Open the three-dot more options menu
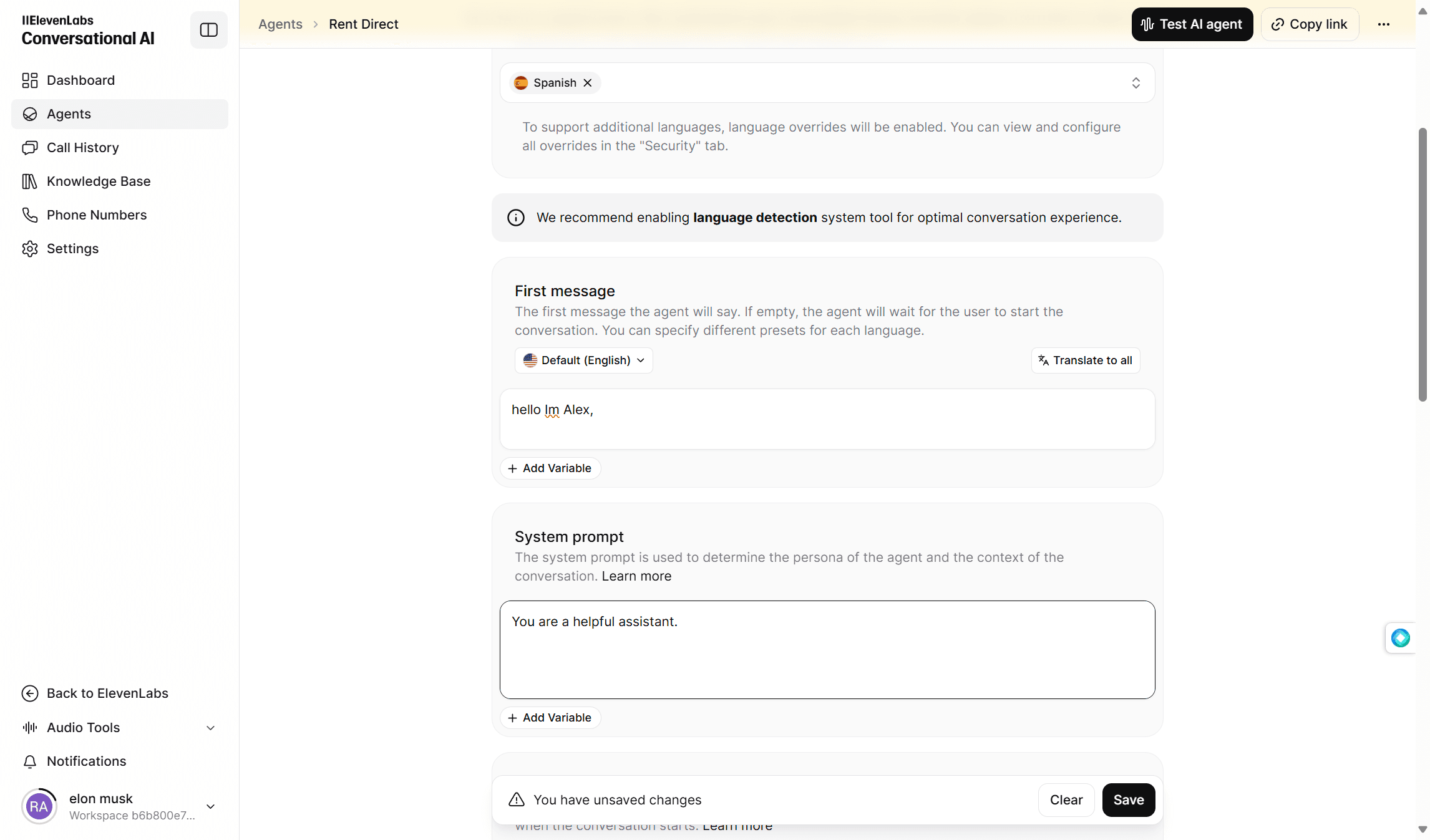This screenshot has height=840, width=1430. [x=1384, y=24]
